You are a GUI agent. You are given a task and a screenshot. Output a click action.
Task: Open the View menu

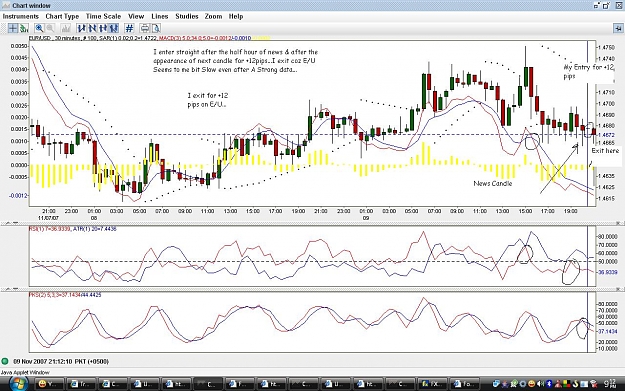pos(136,16)
